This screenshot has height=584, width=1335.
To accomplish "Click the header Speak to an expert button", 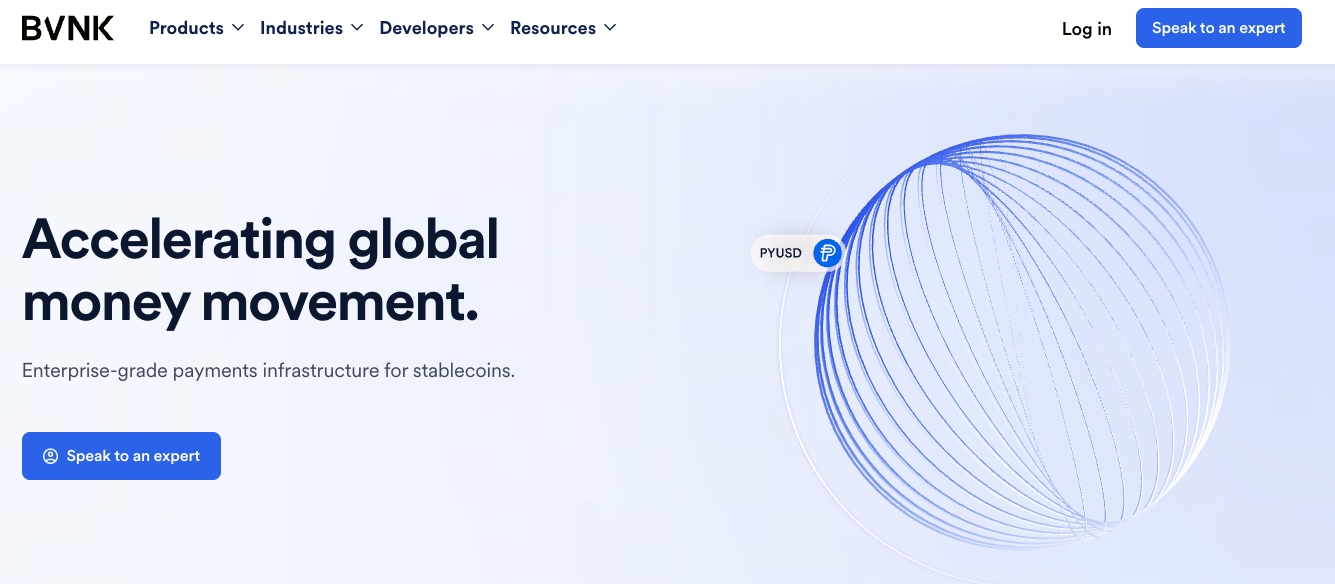I will coord(1219,28).
